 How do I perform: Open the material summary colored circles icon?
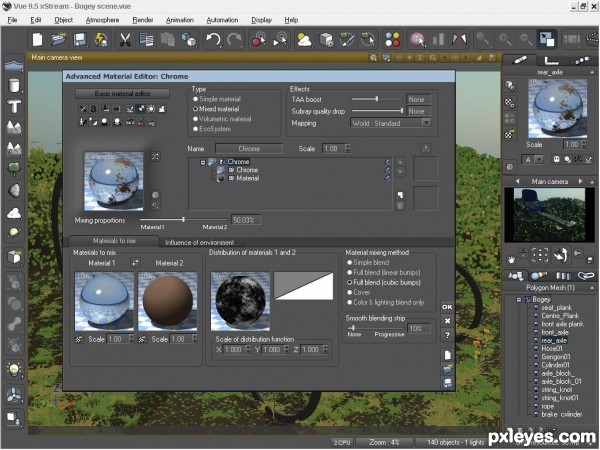[393, 39]
